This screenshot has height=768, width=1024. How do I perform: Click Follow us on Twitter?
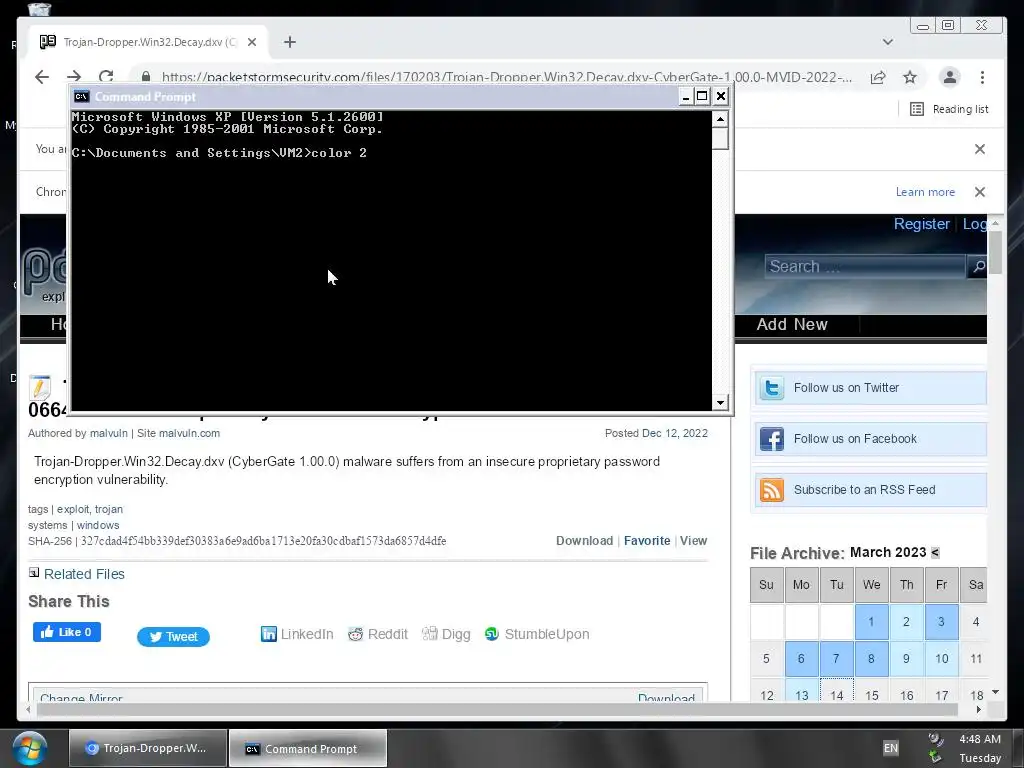click(869, 388)
